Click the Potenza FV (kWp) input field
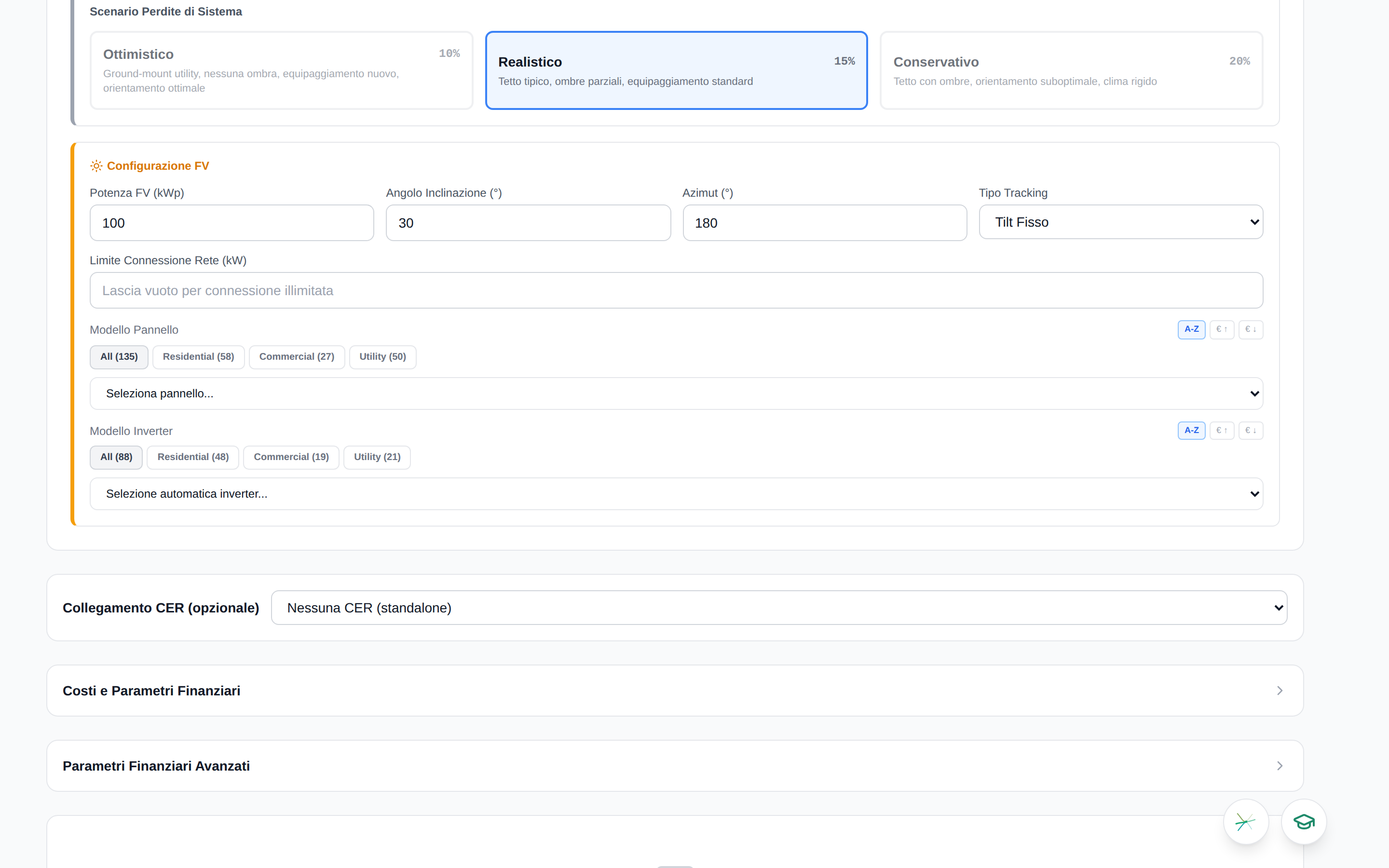 (x=232, y=223)
